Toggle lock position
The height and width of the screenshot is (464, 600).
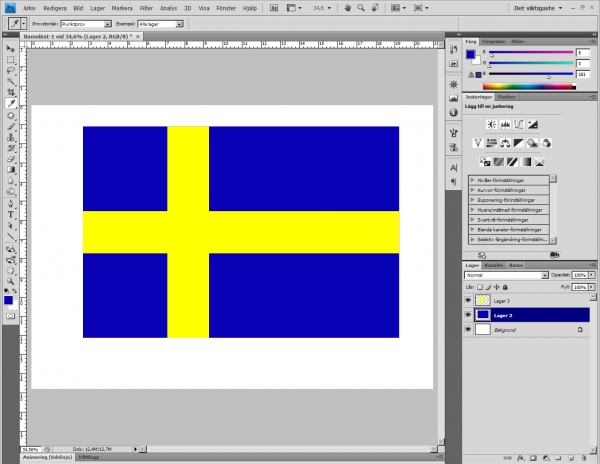point(497,287)
